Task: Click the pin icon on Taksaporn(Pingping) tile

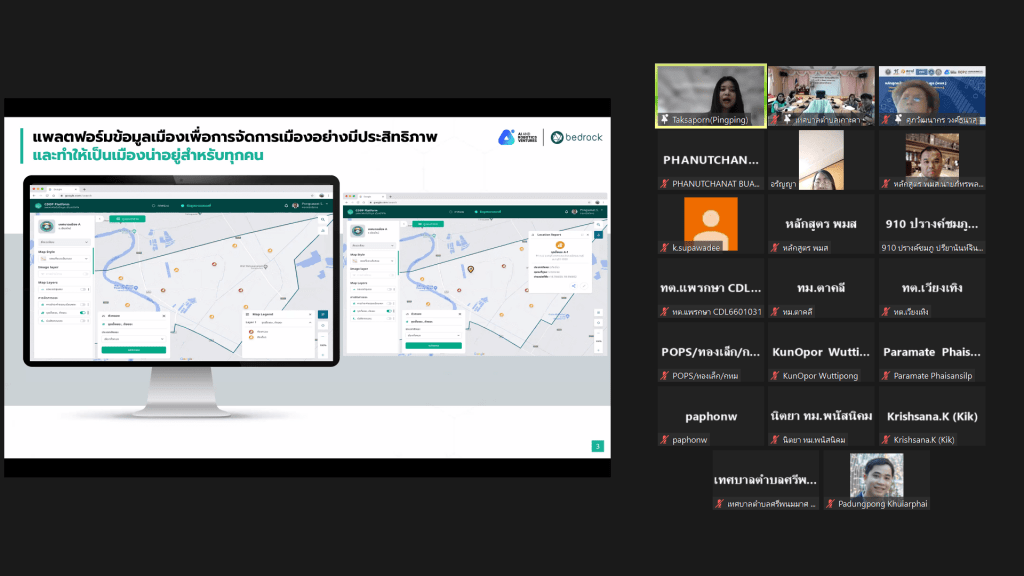Action: 663,119
